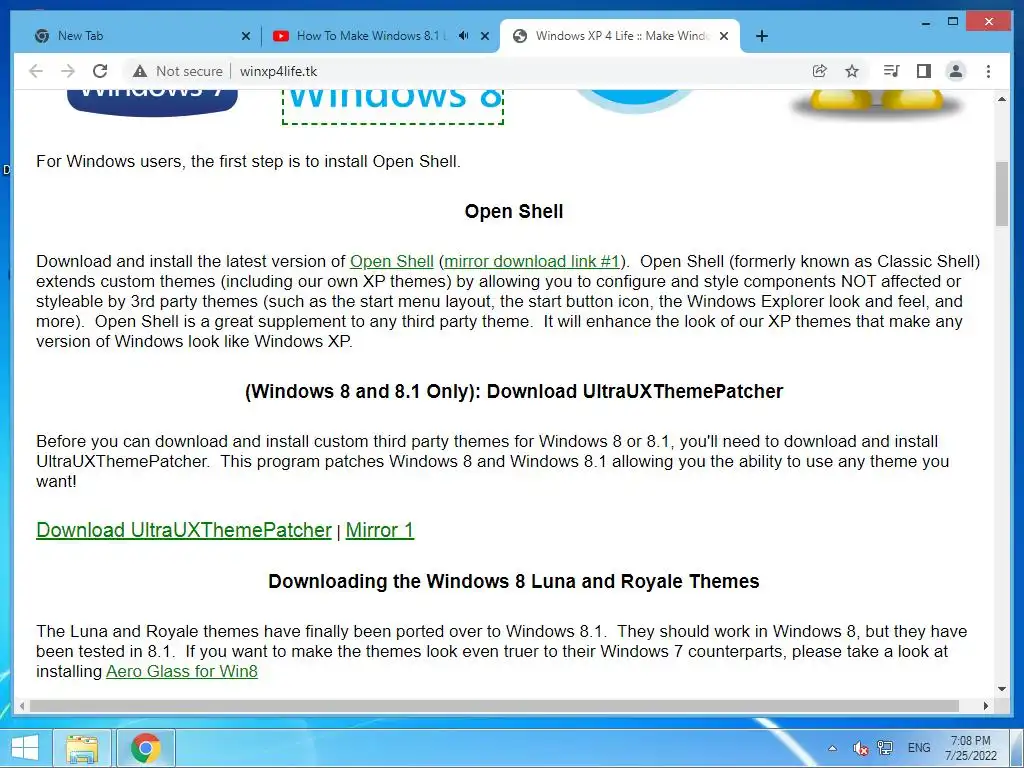Mute the YouTube tab audio icon
The height and width of the screenshot is (768, 1024).
coord(463,36)
